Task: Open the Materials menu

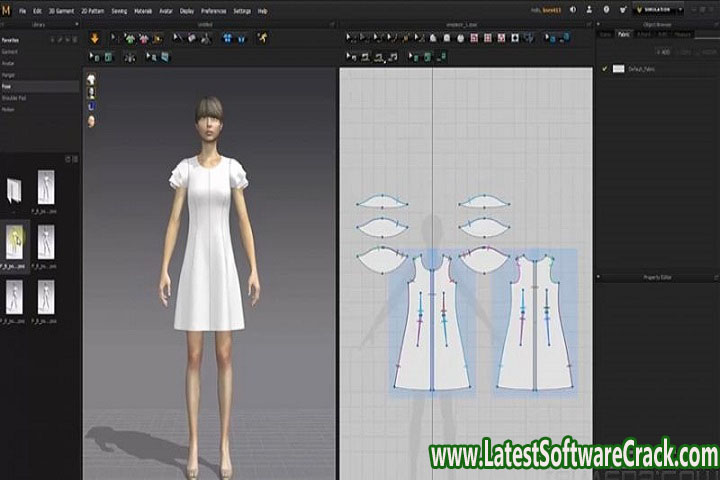Action: (143, 11)
